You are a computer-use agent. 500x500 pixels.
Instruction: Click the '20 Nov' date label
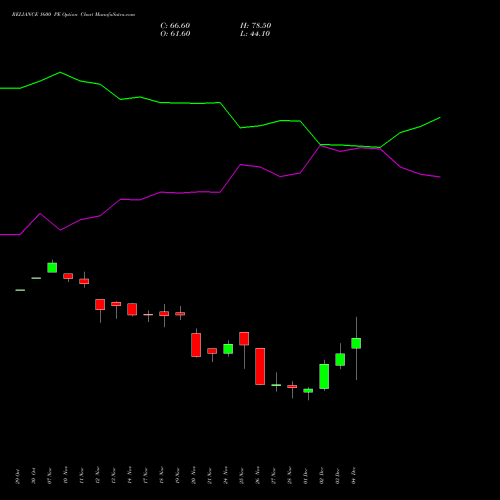point(194,476)
